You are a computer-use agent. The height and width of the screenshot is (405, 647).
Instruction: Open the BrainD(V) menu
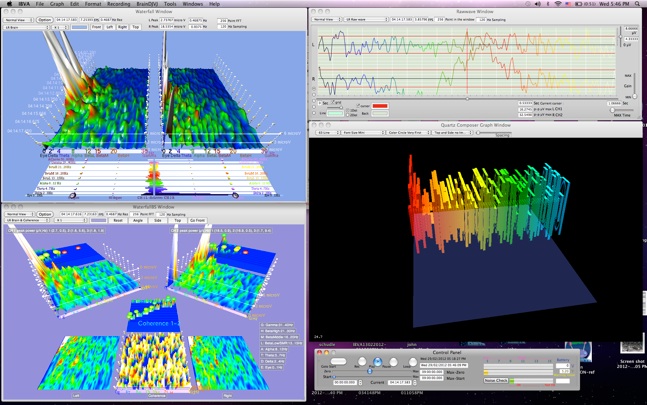point(147,4)
